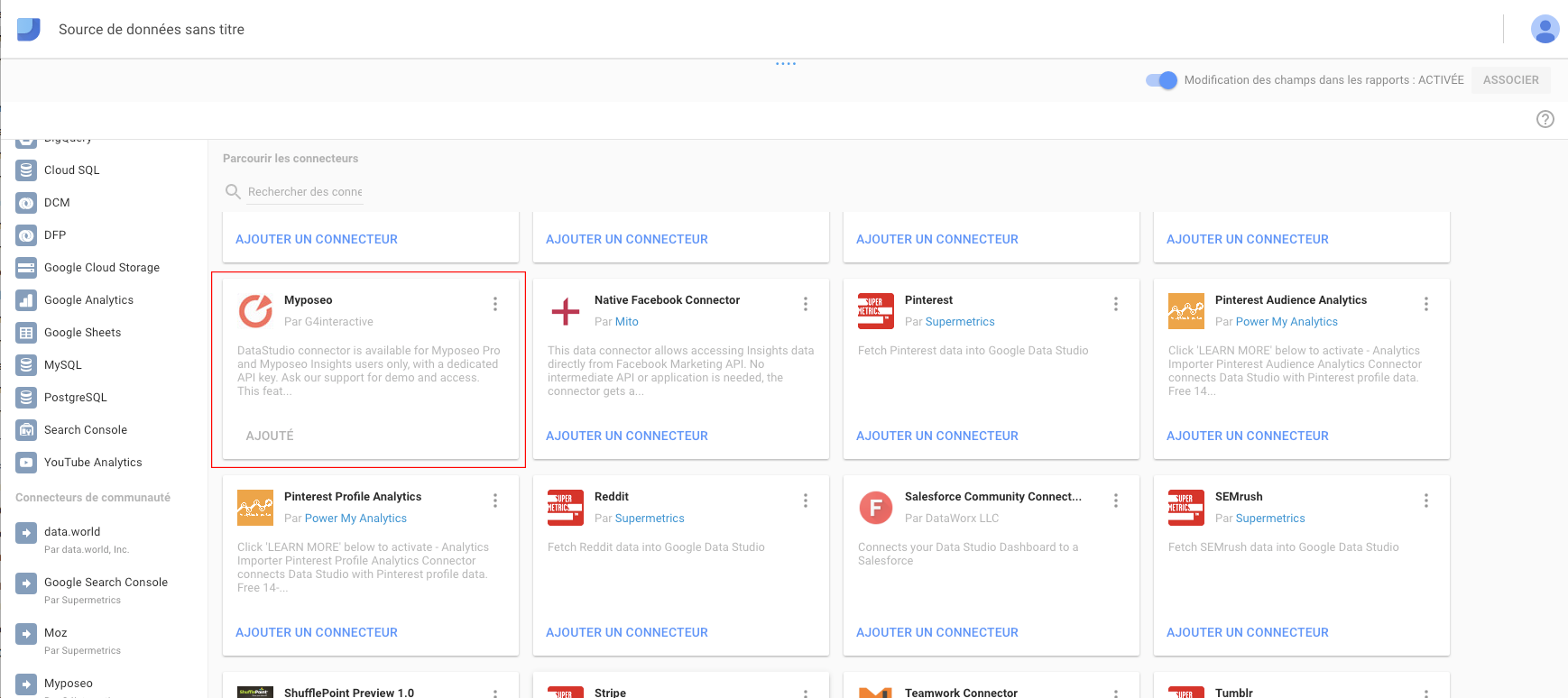Click the Par G4interactive author text
Screen dimensions: 1568x698
(x=328, y=322)
